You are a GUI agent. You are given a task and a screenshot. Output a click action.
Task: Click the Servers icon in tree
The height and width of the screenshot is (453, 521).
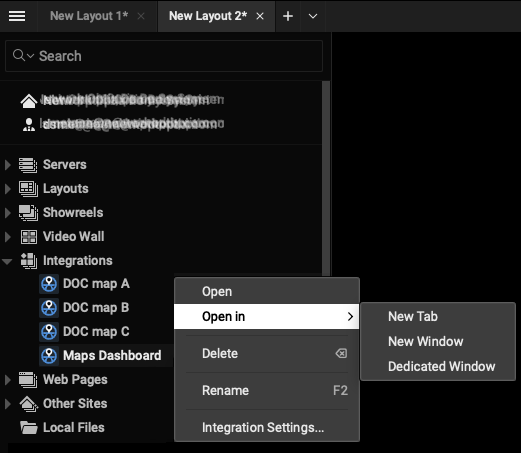click(28, 165)
